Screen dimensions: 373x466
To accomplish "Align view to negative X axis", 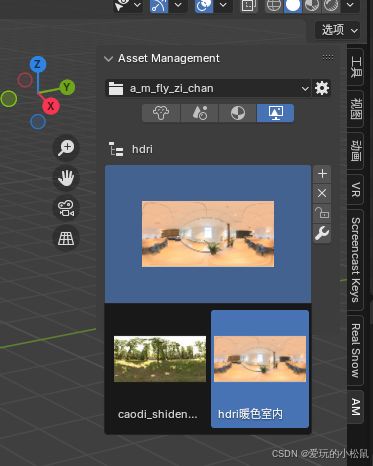I will point(25,80).
